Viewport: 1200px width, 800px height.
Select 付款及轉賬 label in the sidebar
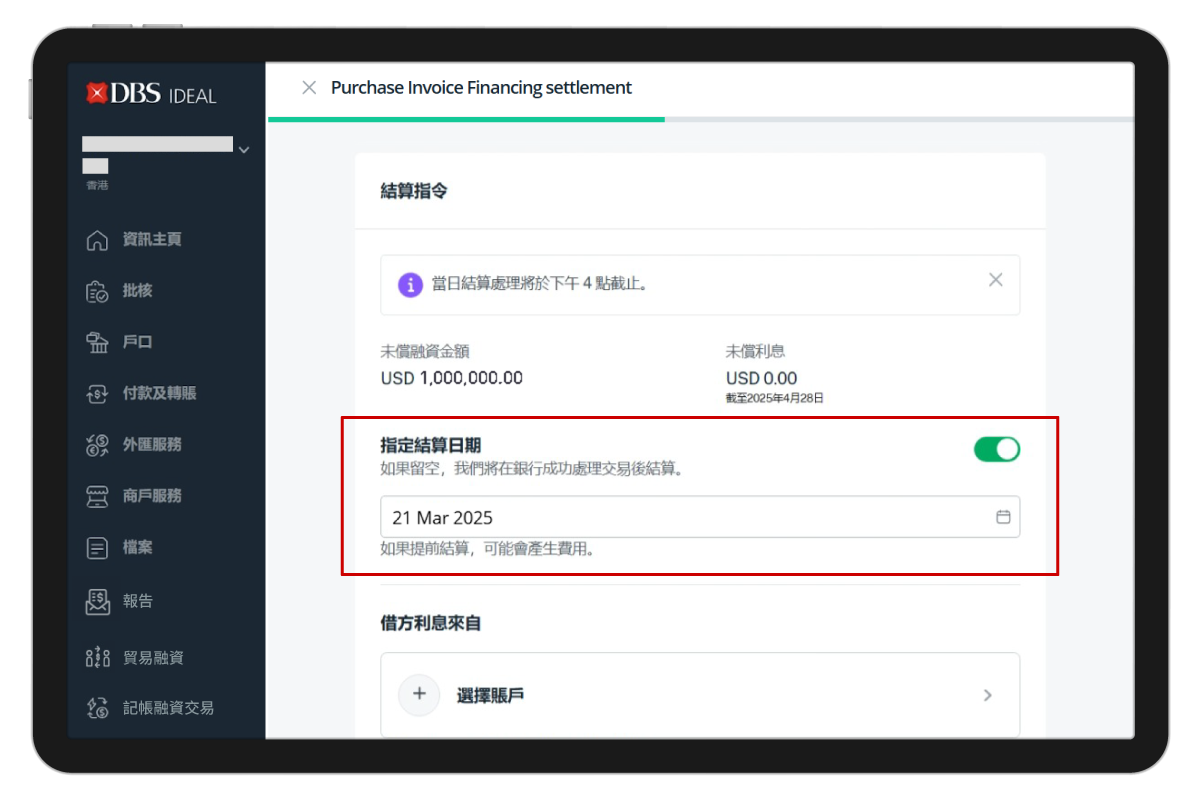coord(159,394)
